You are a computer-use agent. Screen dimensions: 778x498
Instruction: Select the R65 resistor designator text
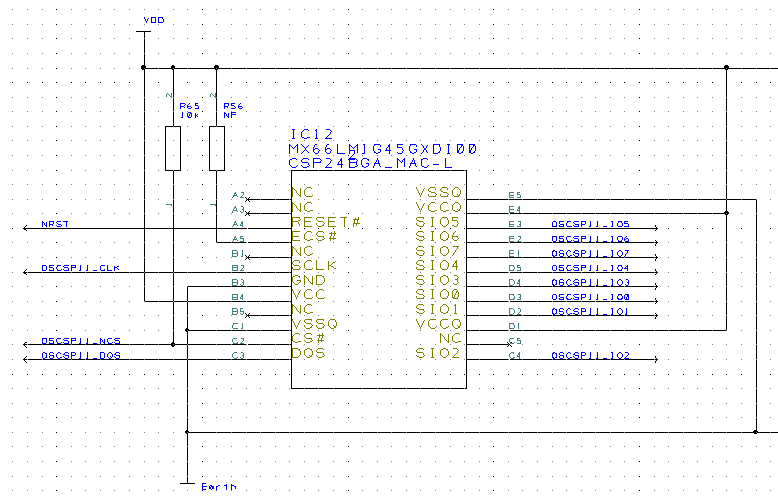[190, 106]
